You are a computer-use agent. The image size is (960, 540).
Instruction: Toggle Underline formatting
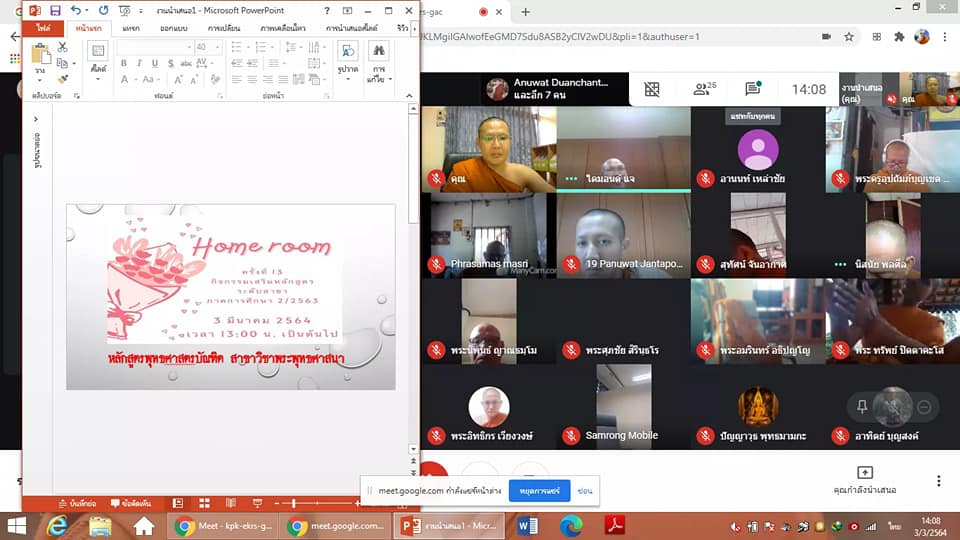pos(155,63)
